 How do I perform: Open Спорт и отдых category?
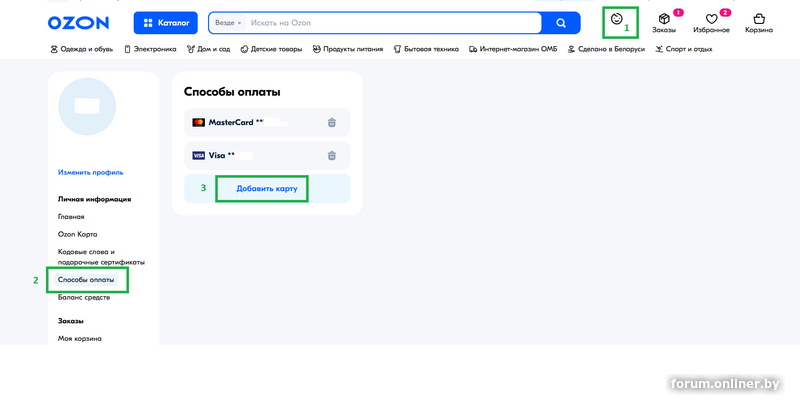(684, 49)
